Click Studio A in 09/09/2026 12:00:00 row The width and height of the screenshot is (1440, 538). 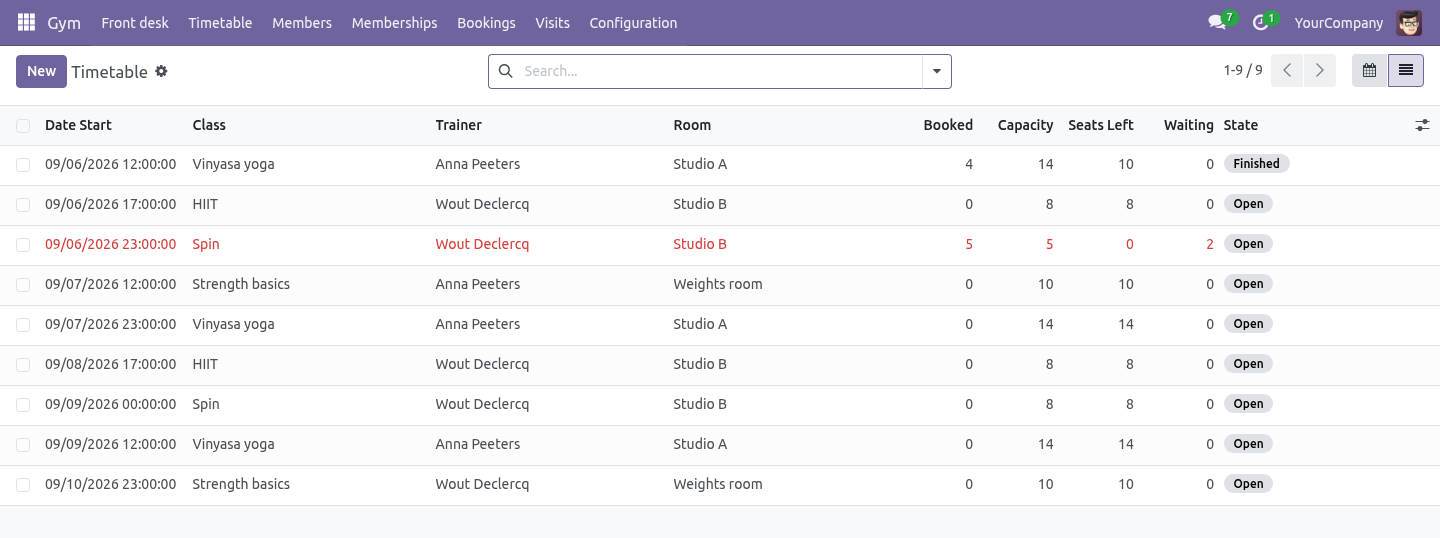click(700, 444)
